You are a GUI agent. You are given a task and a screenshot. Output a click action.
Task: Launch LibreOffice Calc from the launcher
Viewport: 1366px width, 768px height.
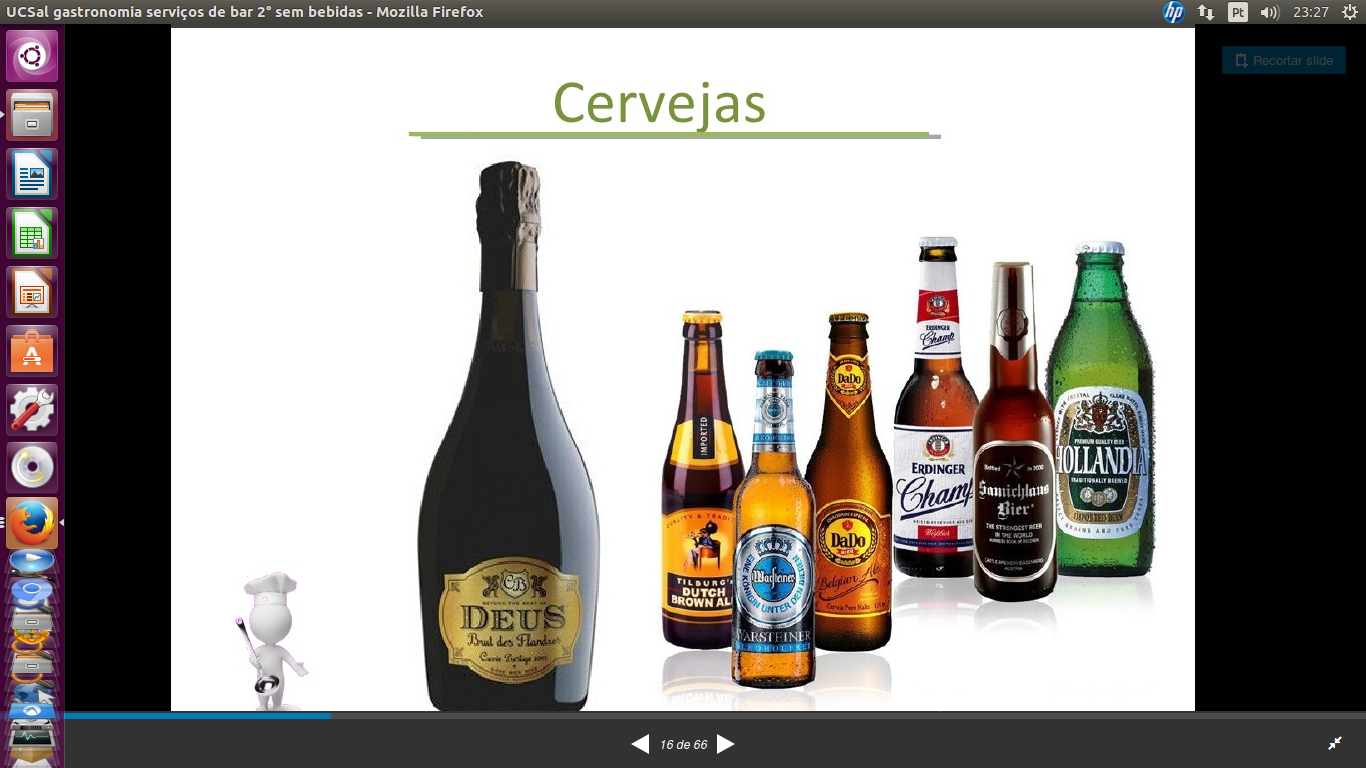coord(32,233)
